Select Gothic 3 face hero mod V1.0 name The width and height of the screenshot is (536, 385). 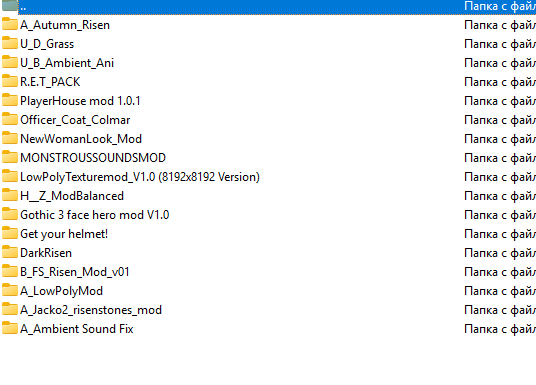(95, 215)
